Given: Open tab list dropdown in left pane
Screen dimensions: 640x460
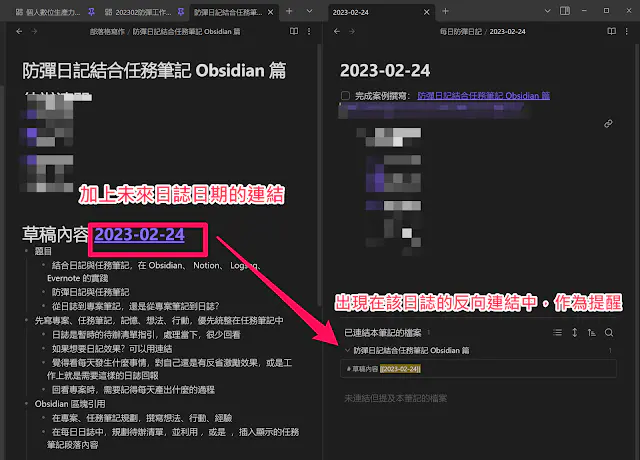Looking at the screenshot, I should [x=308, y=11].
